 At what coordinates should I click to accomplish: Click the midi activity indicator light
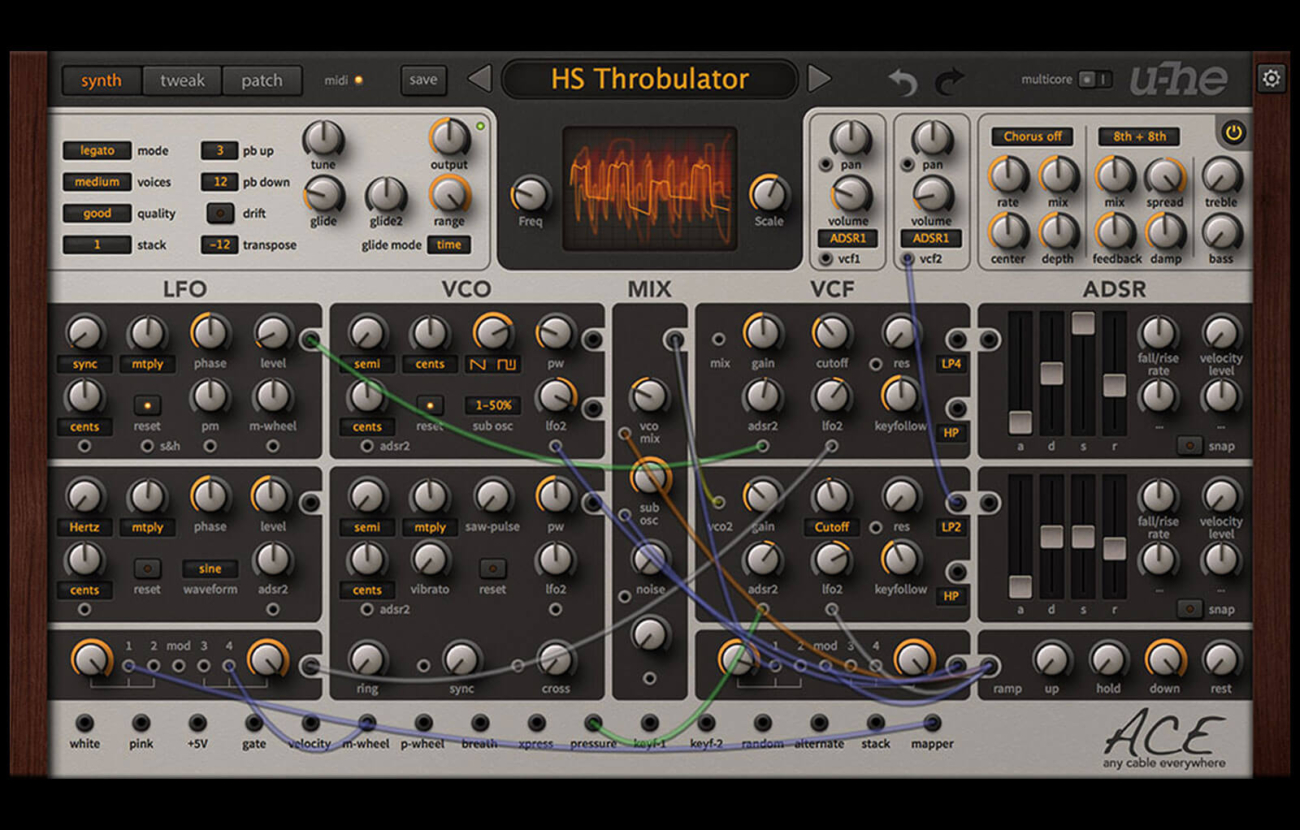(x=360, y=80)
